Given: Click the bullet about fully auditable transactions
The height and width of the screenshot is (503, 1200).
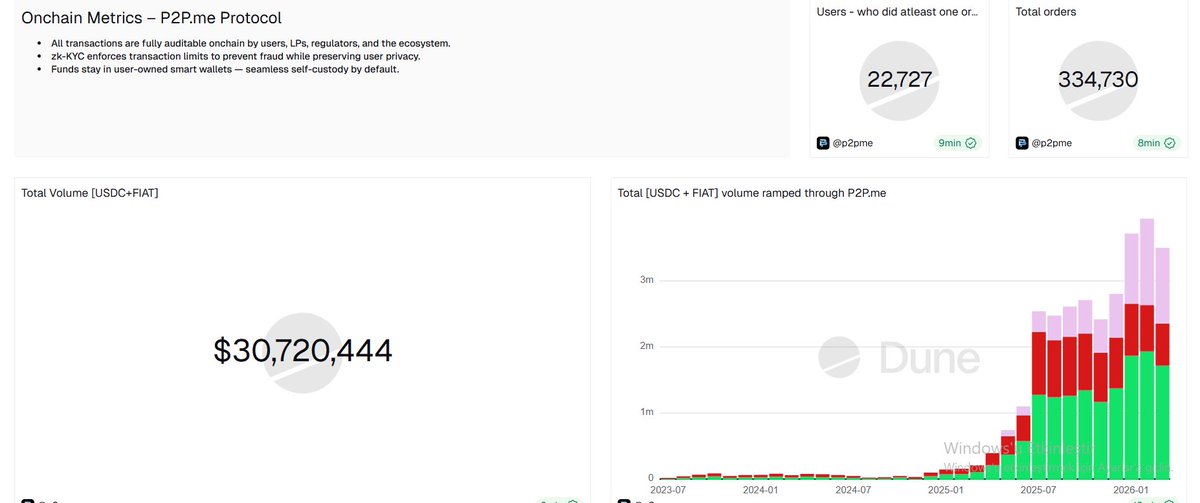Looking at the screenshot, I should [251, 43].
